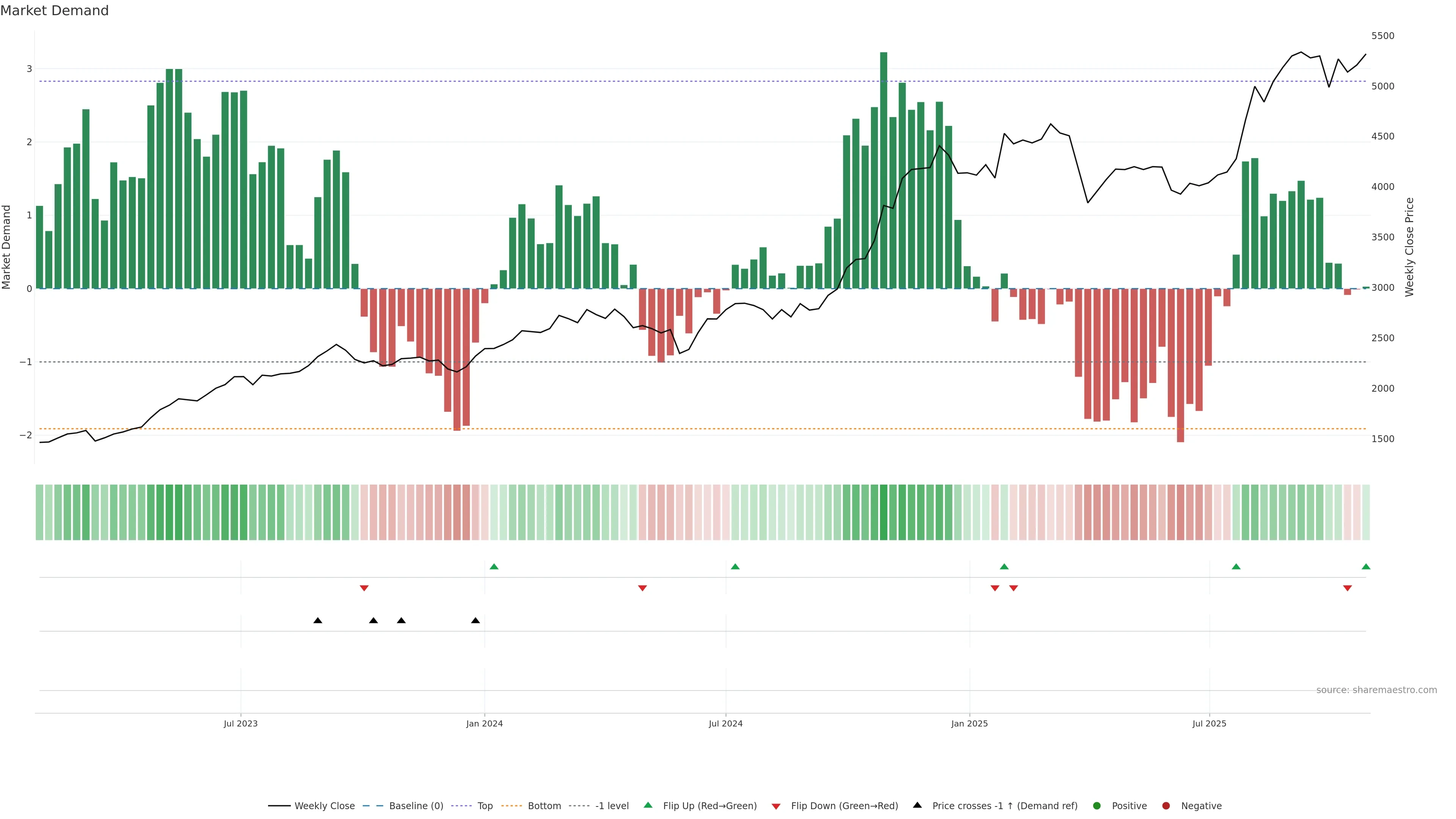
Task: Click the green flip-up marker after Jul 2024
Action: tap(735, 566)
